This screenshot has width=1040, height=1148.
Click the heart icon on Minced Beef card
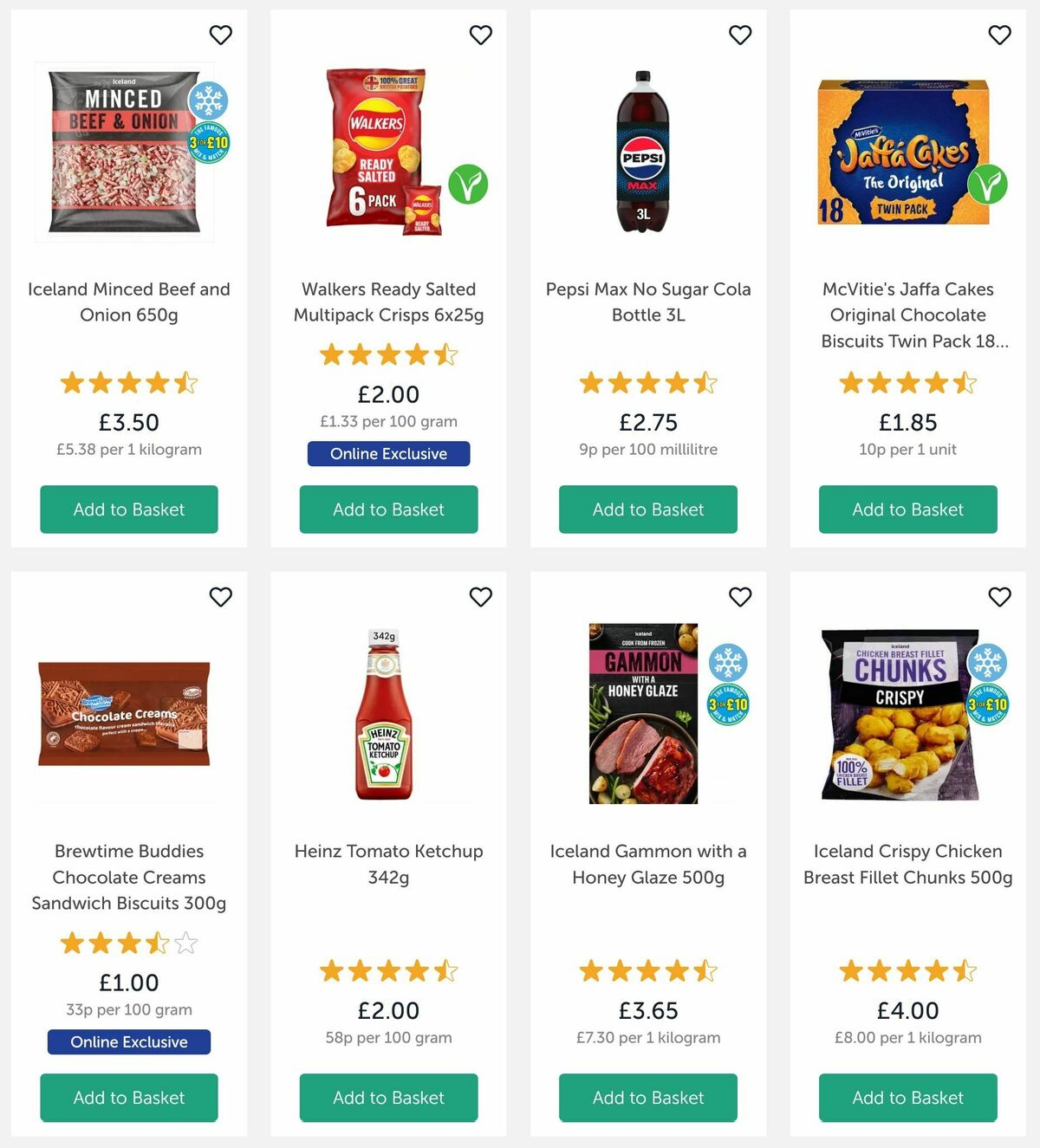(220, 35)
